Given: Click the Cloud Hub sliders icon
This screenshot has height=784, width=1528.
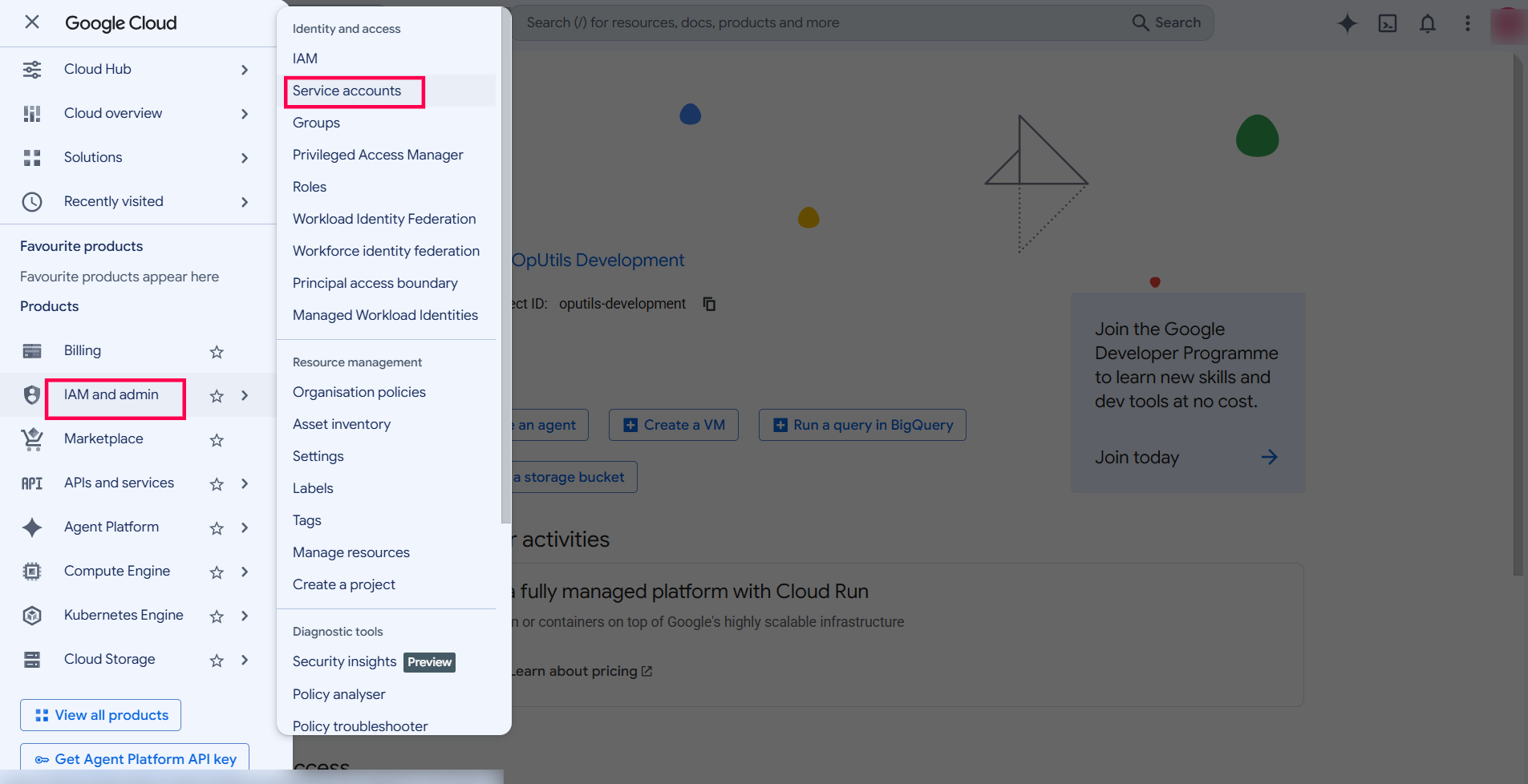Looking at the screenshot, I should [32, 70].
